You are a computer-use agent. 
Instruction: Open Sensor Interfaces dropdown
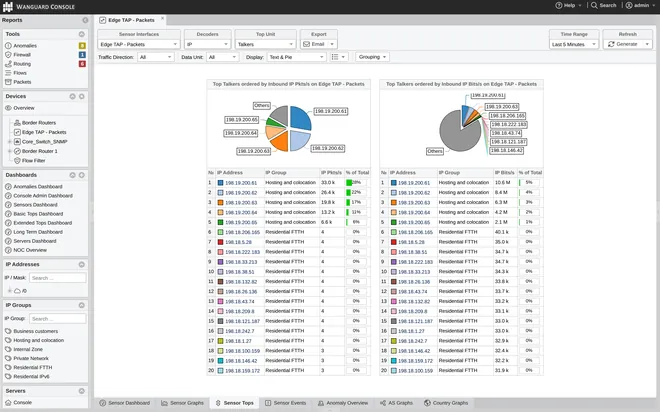pyautogui.click(x=139, y=44)
